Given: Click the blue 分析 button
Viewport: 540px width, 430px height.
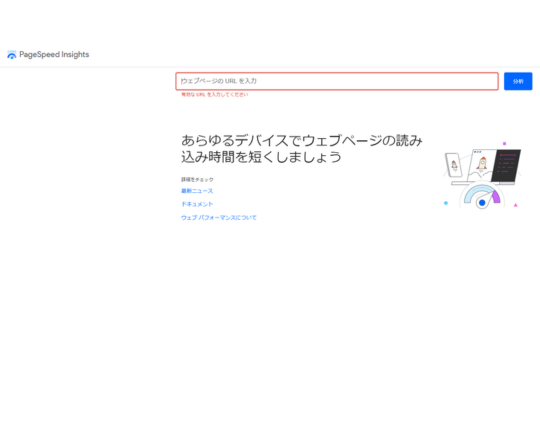Looking at the screenshot, I should point(518,81).
